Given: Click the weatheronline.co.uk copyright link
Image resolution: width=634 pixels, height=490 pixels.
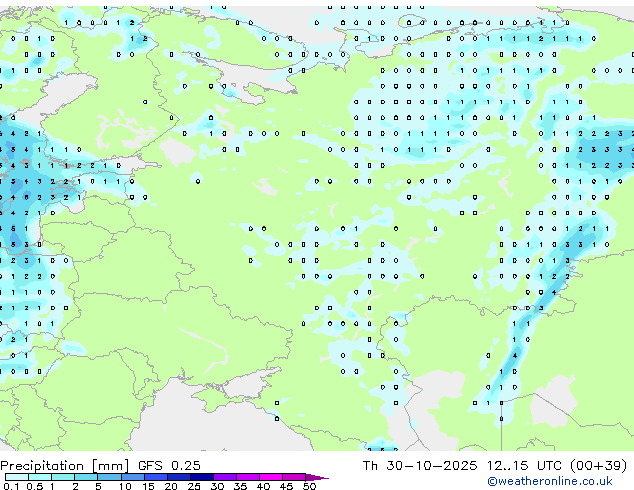Looking at the screenshot, I should click(x=550, y=481).
